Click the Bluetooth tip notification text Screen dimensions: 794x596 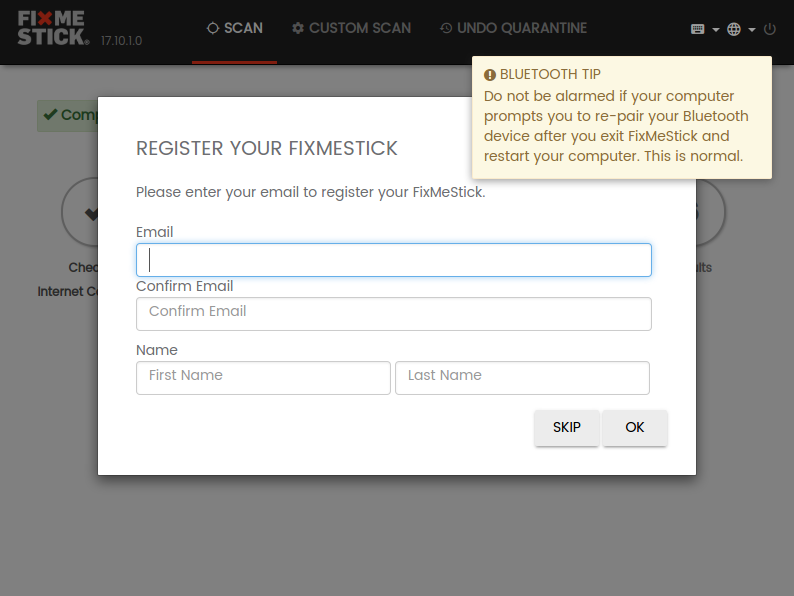click(616, 126)
